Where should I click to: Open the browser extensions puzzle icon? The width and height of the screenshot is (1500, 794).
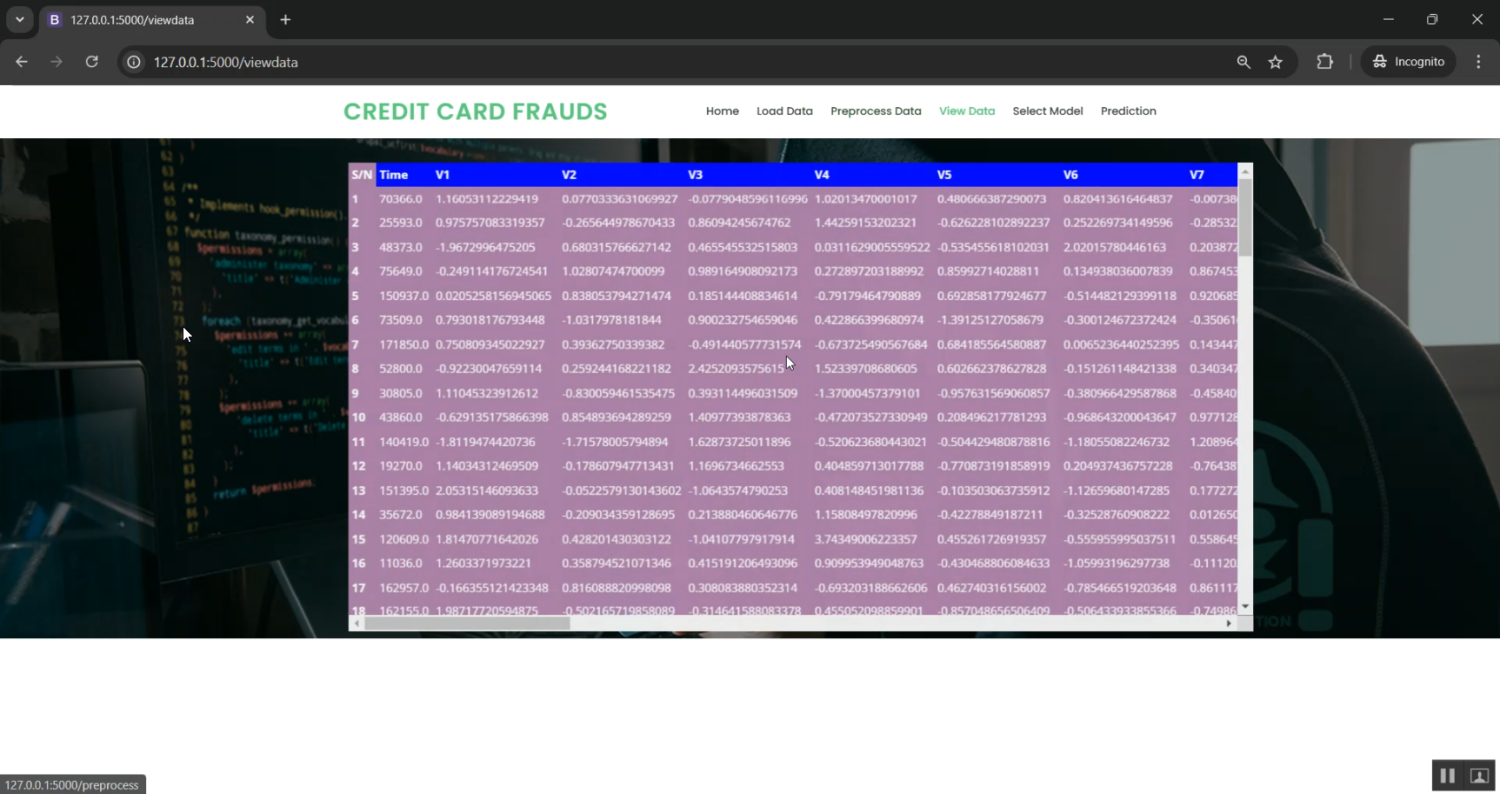[1325, 62]
